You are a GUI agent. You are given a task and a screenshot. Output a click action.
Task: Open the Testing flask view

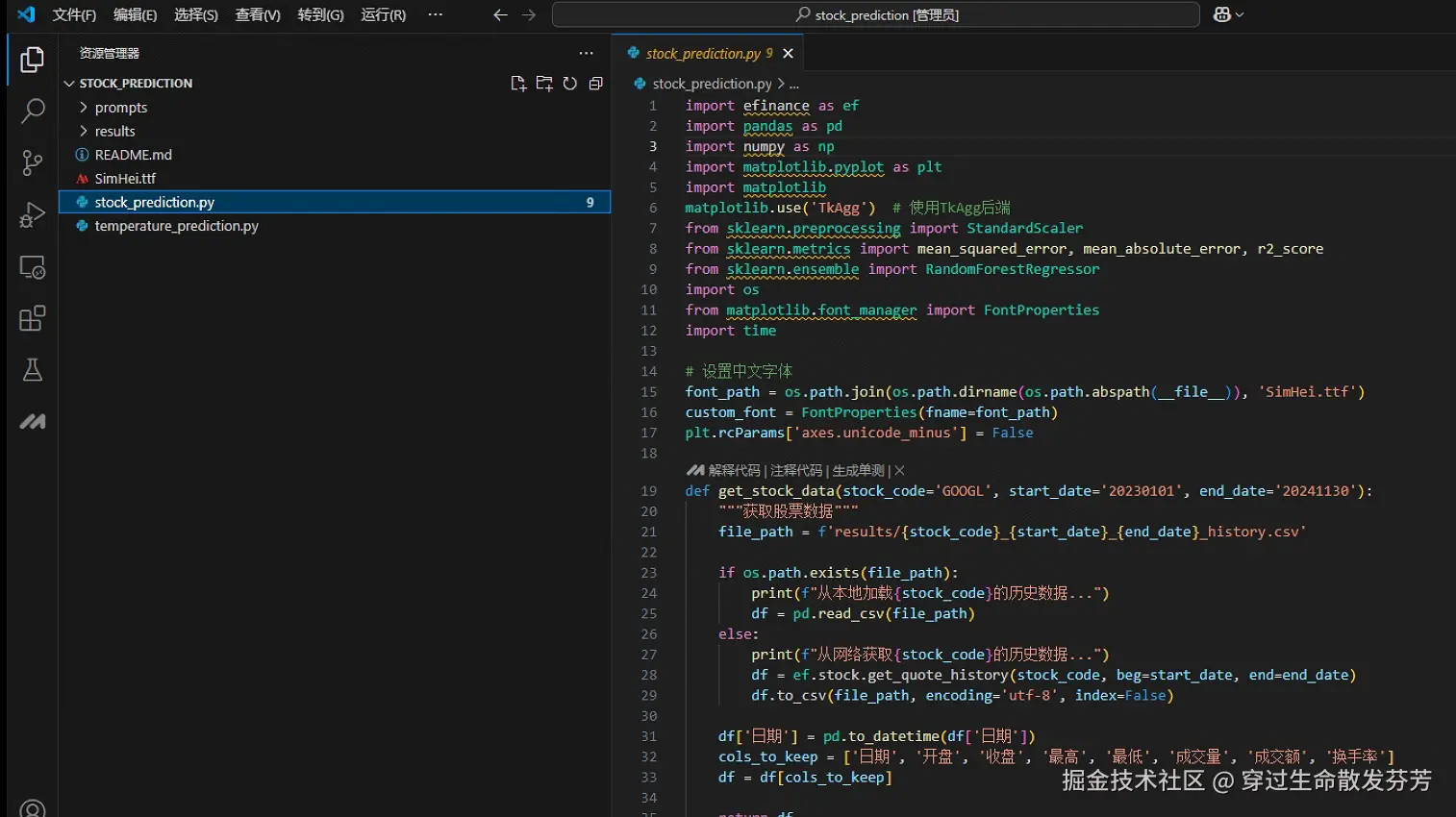(33, 370)
